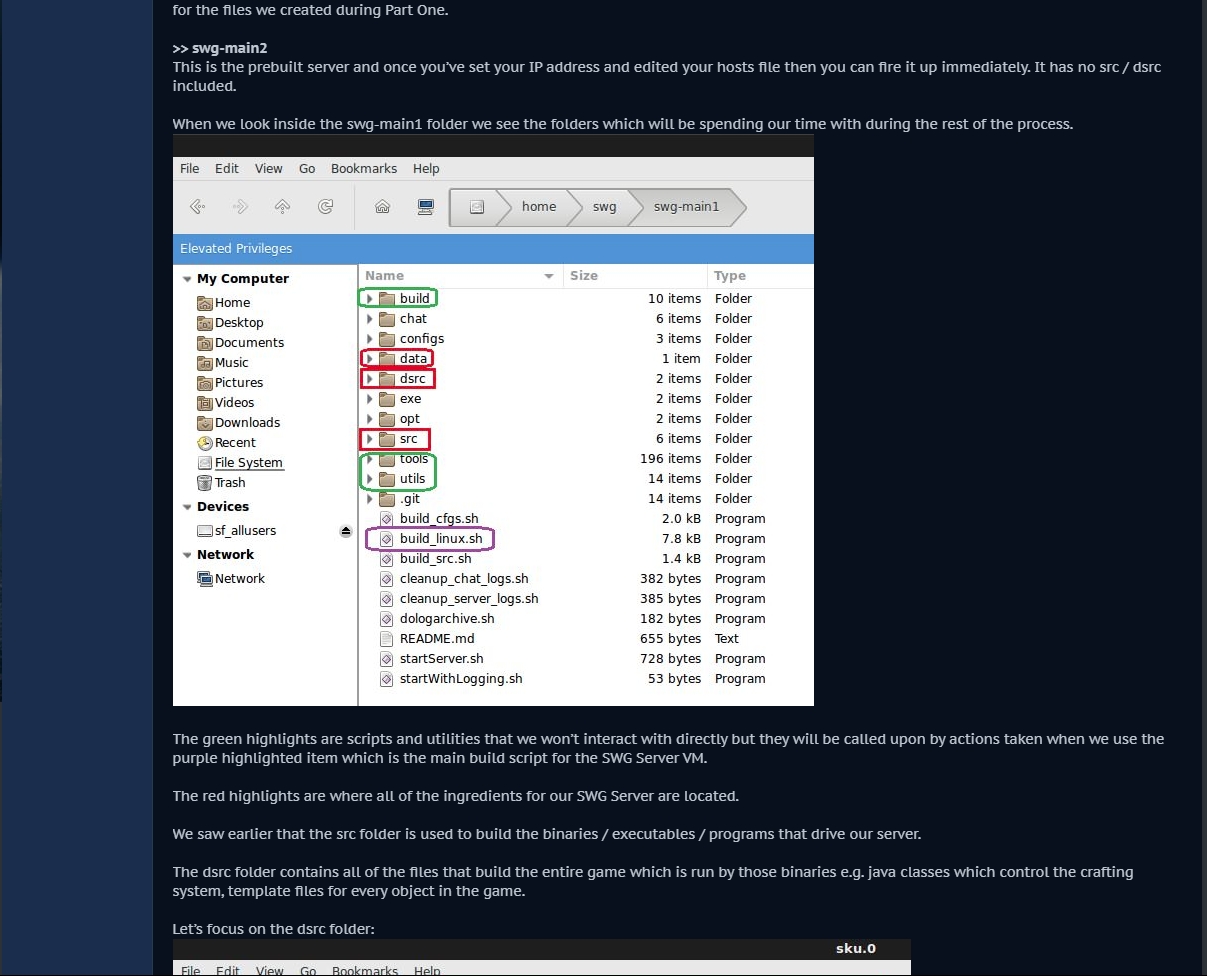Go up to the parent folder
1207x976 pixels.
282,207
